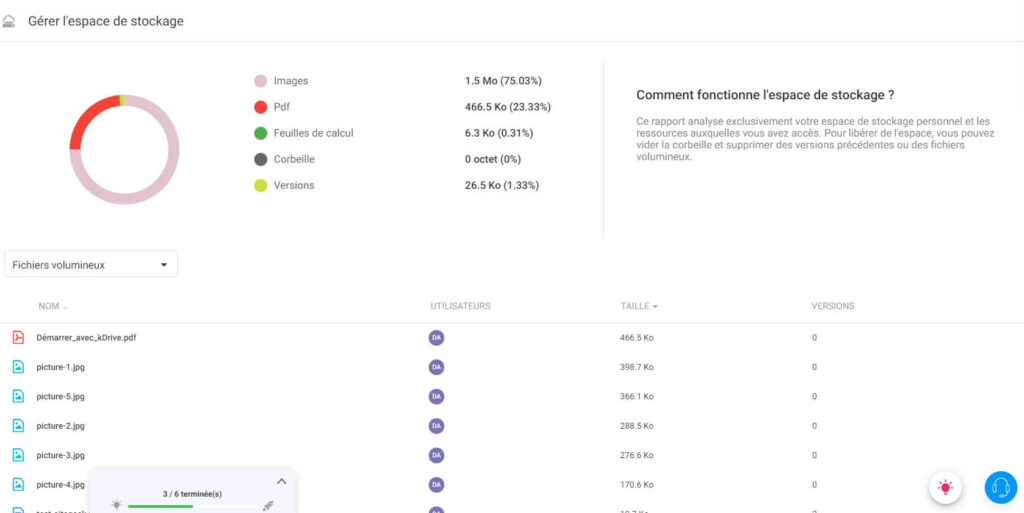
Task: Open the Fichiers volumineux dropdown
Action: pos(91,265)
